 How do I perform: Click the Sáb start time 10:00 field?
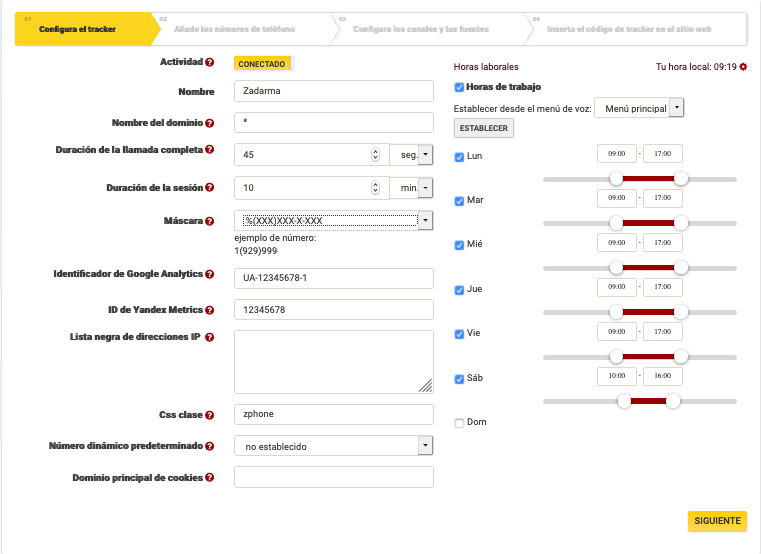pos(616,376)
